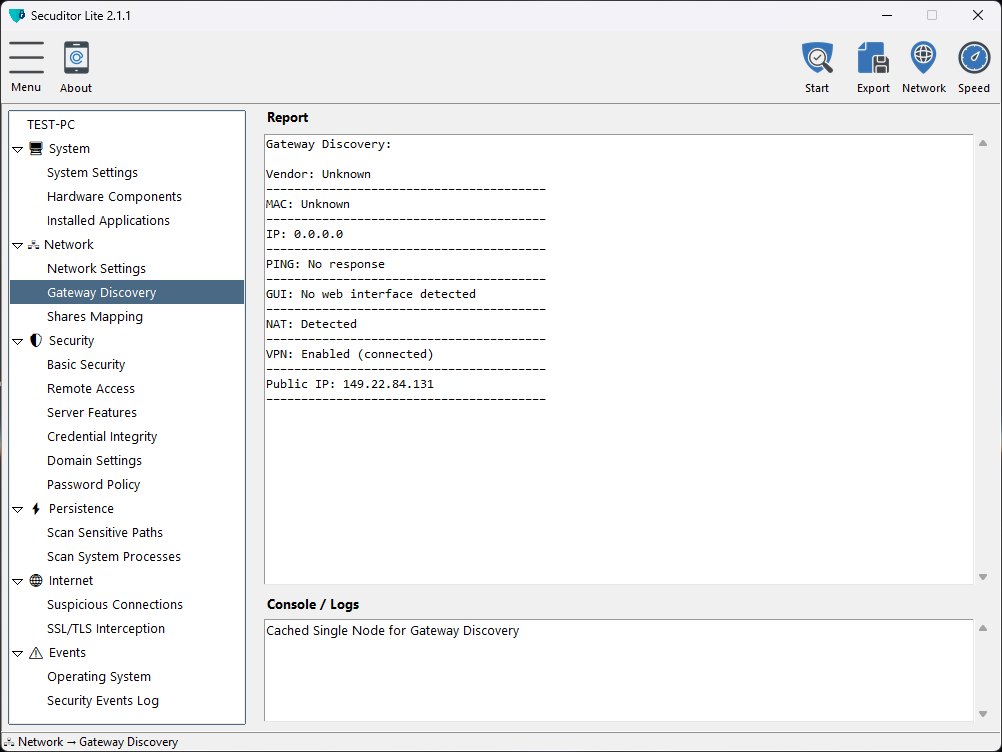The width and height of the screenshot is (1002, 752).
Task: Select Shares Mapping in the tree
Action: point(95,317)
